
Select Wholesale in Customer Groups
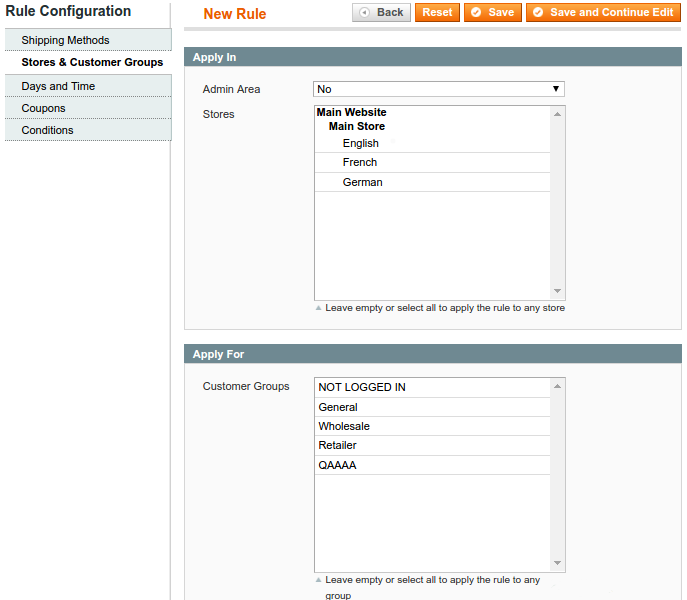click(344, 426)
